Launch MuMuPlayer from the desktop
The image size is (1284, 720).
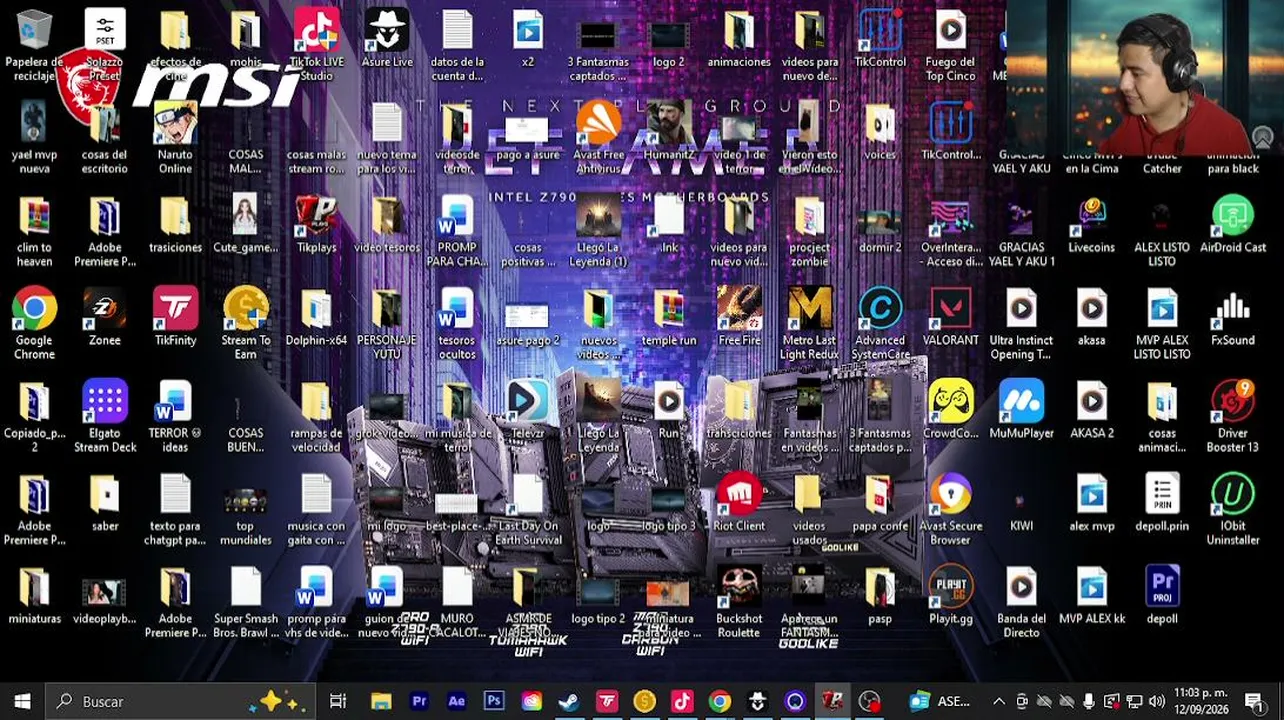(1021, 411)
